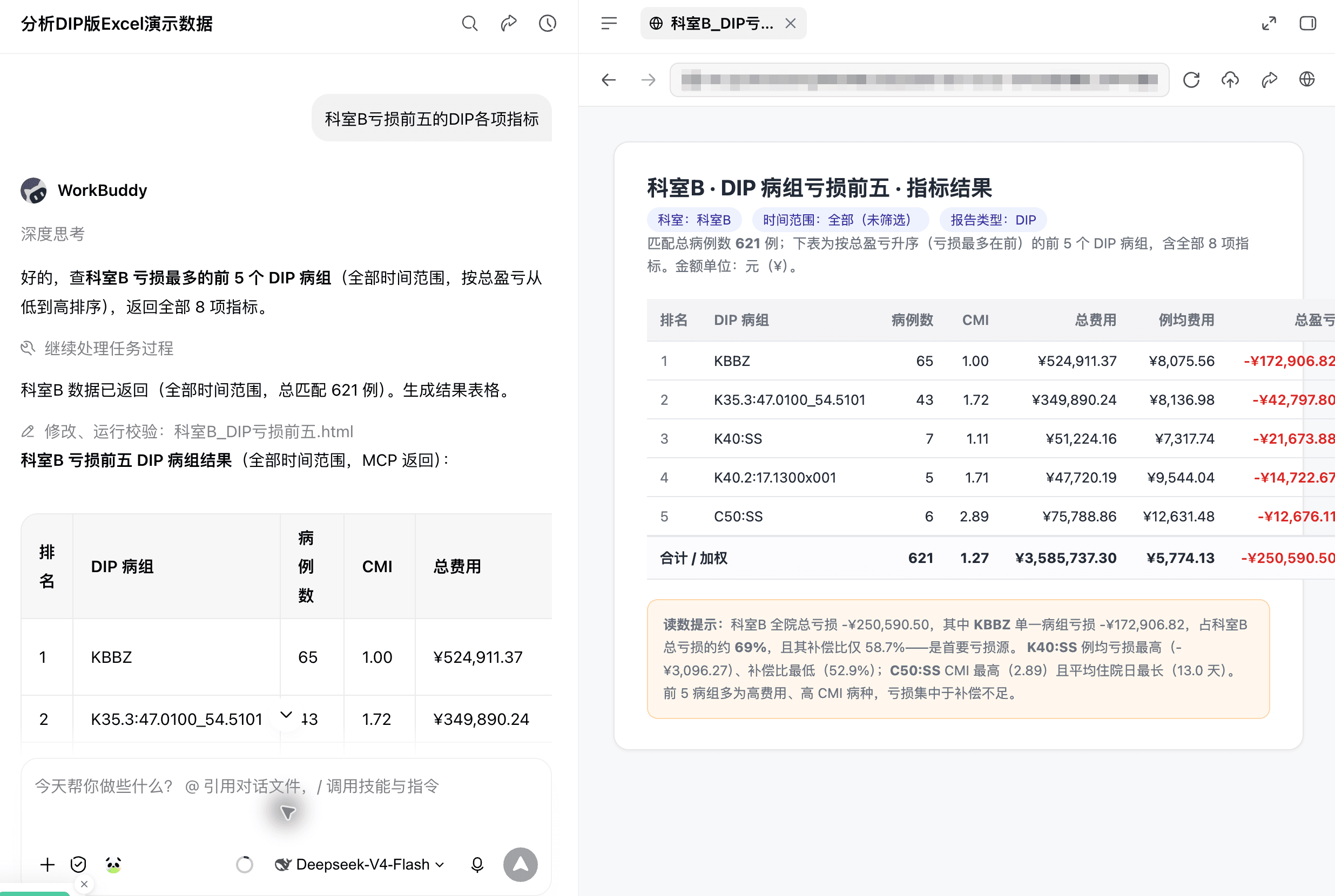Click the CMI header in preview table
This screenshot has width=1335, height=896.
tap(975, 320)
